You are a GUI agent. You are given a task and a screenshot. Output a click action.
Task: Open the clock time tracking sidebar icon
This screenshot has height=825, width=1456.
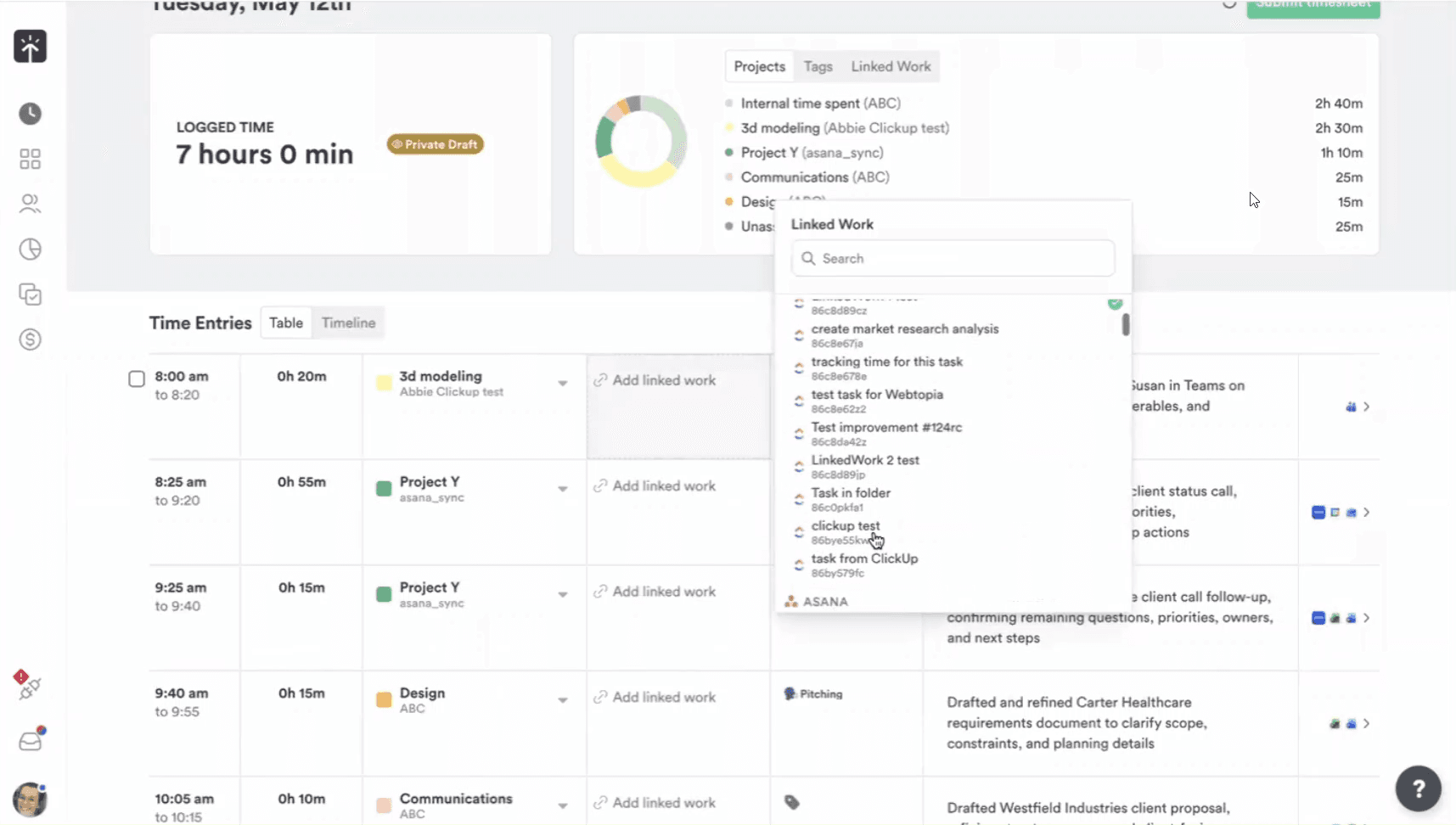point(30,114)
